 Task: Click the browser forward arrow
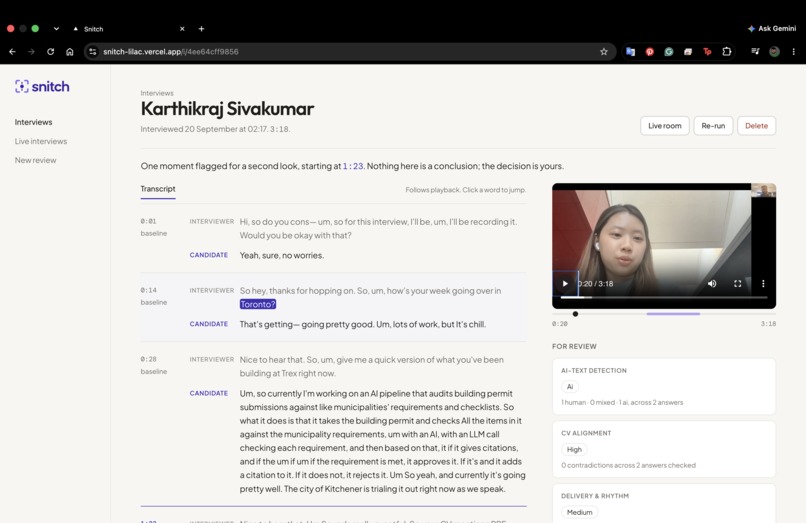click(31, 51)
